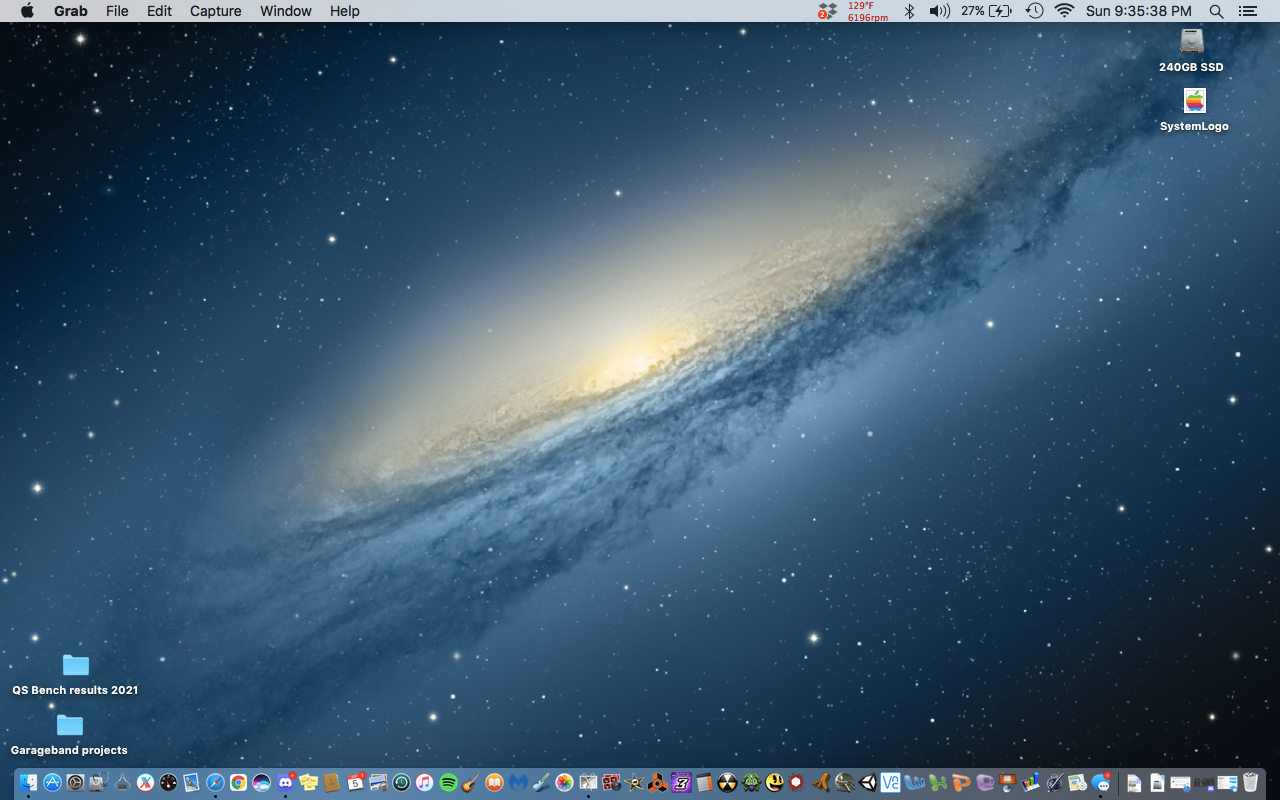The image size is (1280, 800).
Task: Open the Capture menu in menu bar
Action: click(x=215, y=11)
